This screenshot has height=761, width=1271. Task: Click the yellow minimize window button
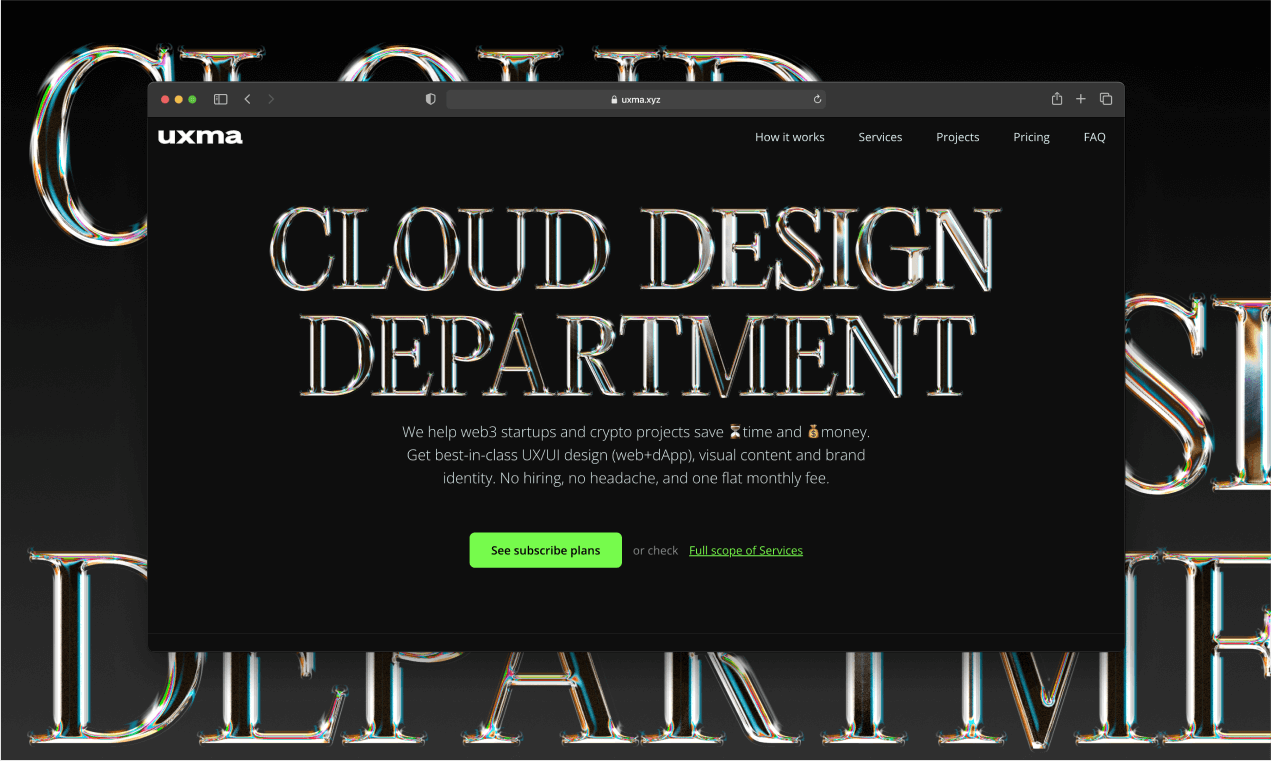[x=179, y=99]
